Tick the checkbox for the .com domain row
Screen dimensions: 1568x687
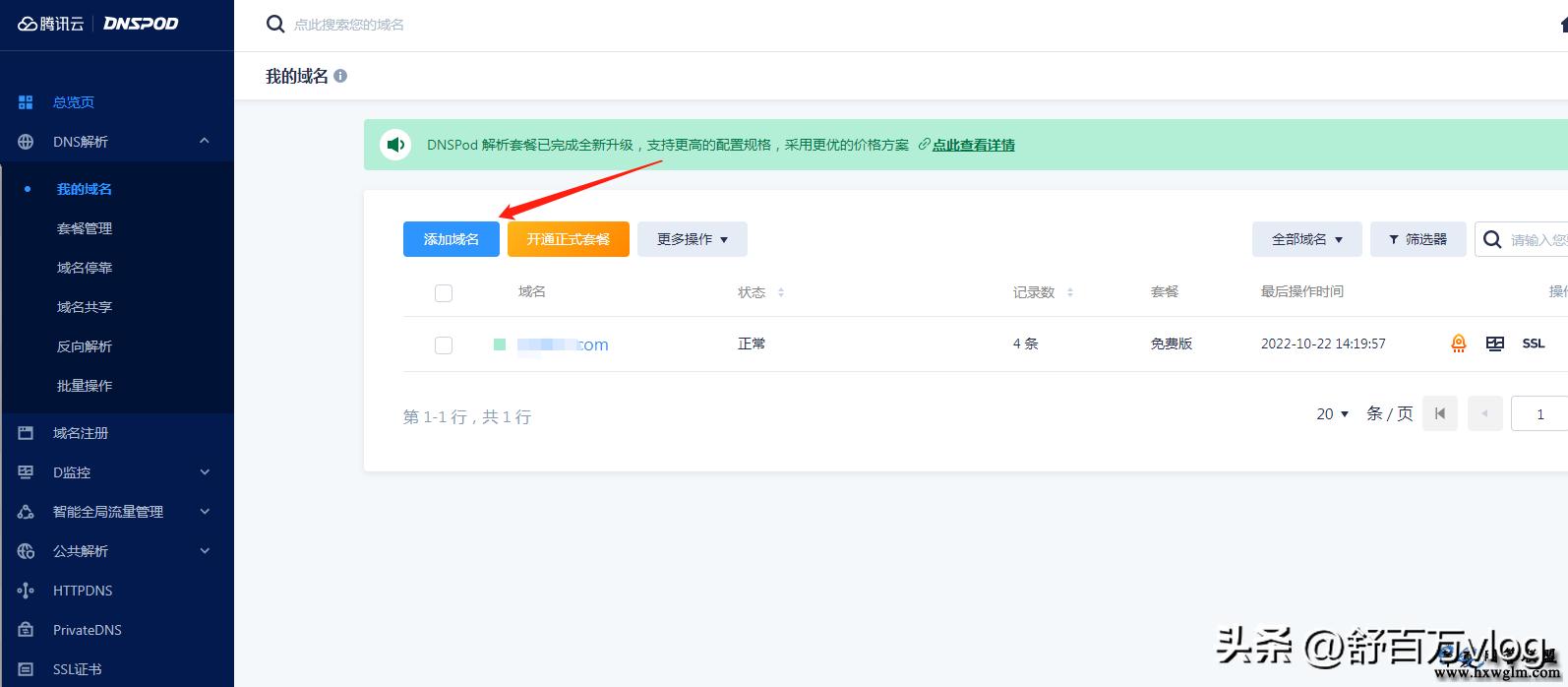(x=444, y=344)
